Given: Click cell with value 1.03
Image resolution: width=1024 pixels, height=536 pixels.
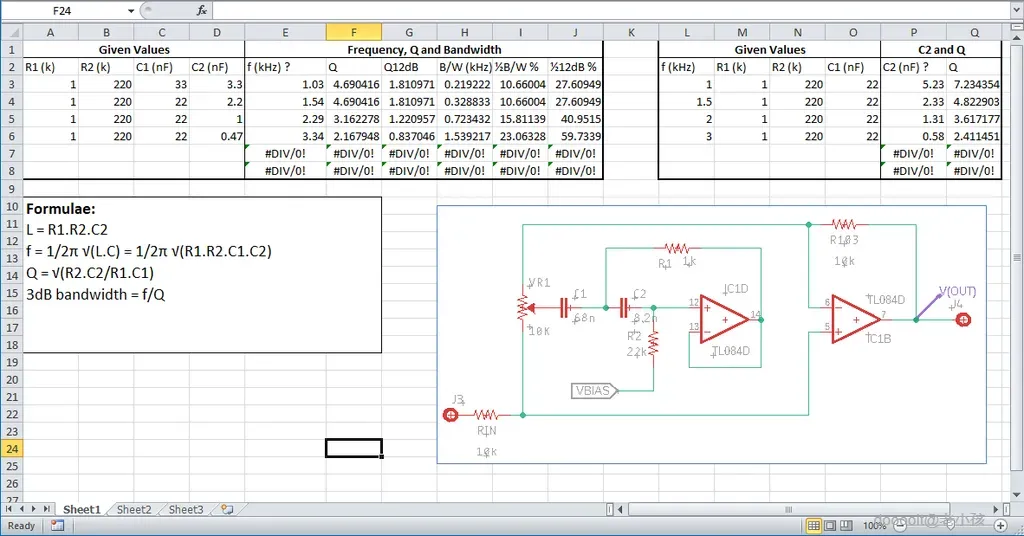Looking at the screenshot, I should click(285, 84).
